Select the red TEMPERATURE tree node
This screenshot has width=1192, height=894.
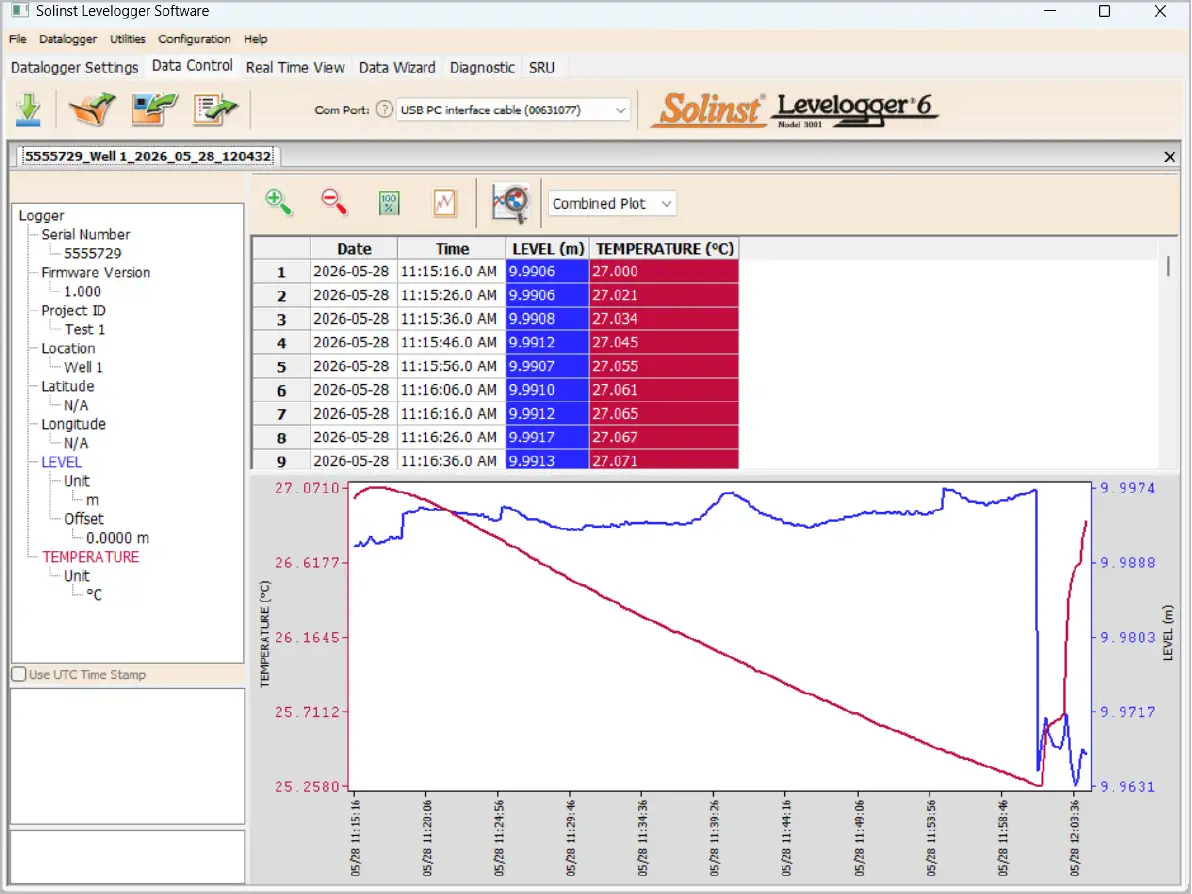[x=90, y=557]
